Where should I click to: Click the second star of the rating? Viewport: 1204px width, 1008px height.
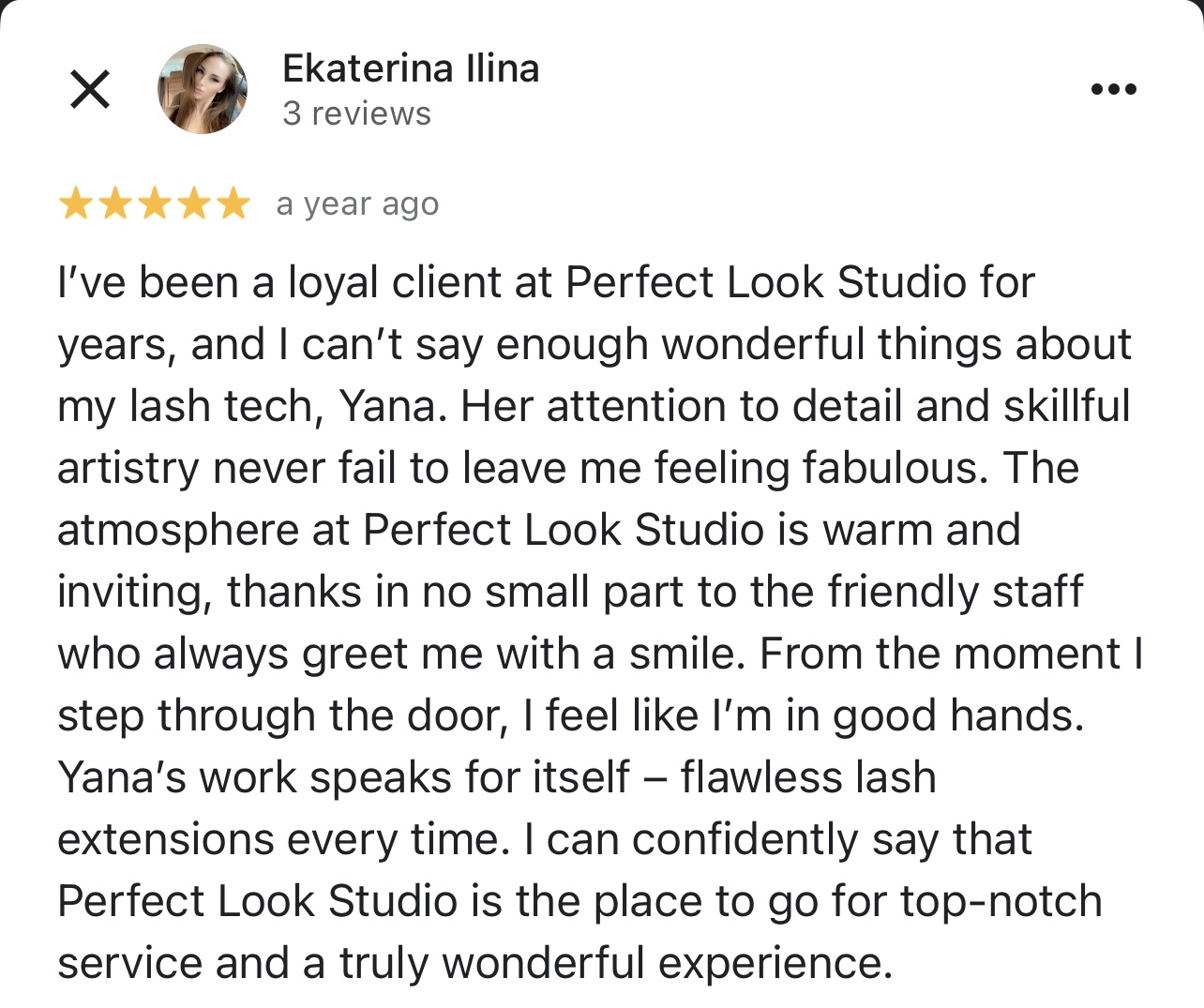click(114, 203)
